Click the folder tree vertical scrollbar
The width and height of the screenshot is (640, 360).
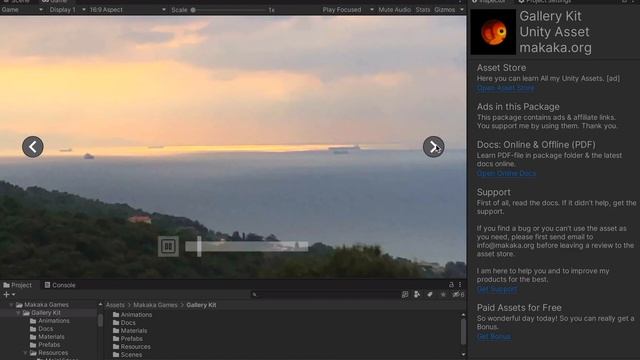pyautogui.click(x=100, y=320)
